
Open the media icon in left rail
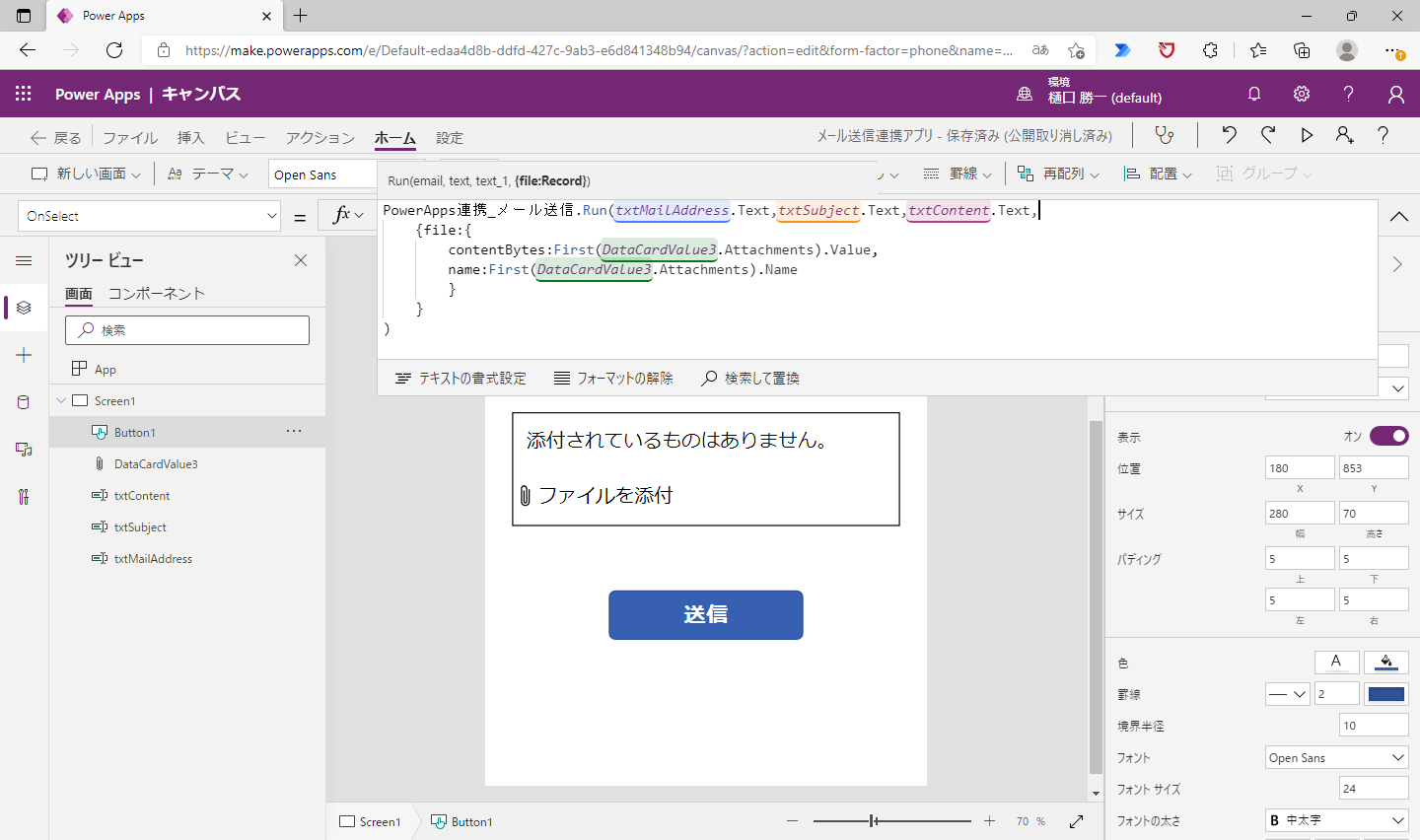pyautogui.click(x=24, y=450)
